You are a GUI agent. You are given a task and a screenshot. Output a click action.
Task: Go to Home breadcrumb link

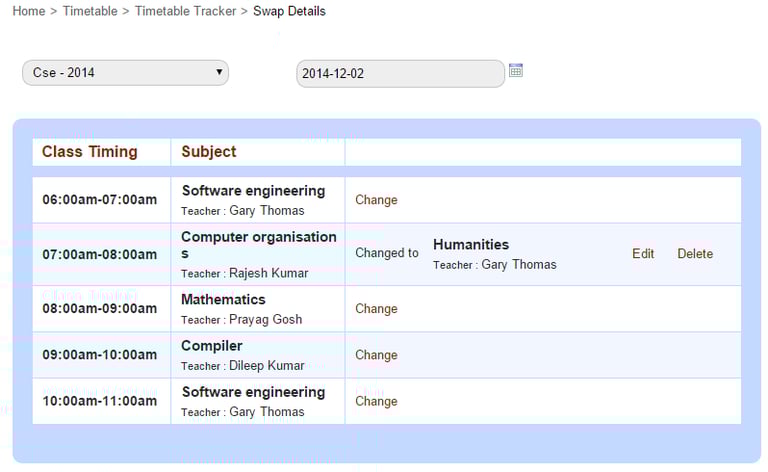pyautogui.click(x=29, y=11)
